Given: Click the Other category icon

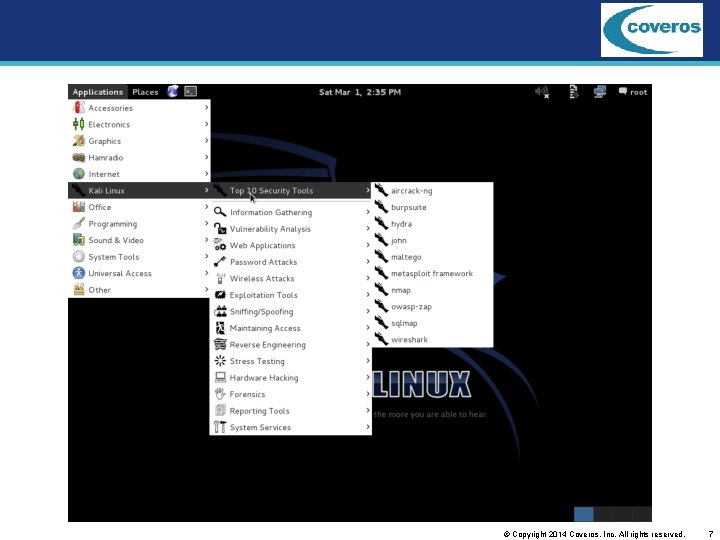Looking at the screenshot, I should [x=79, y=289].
